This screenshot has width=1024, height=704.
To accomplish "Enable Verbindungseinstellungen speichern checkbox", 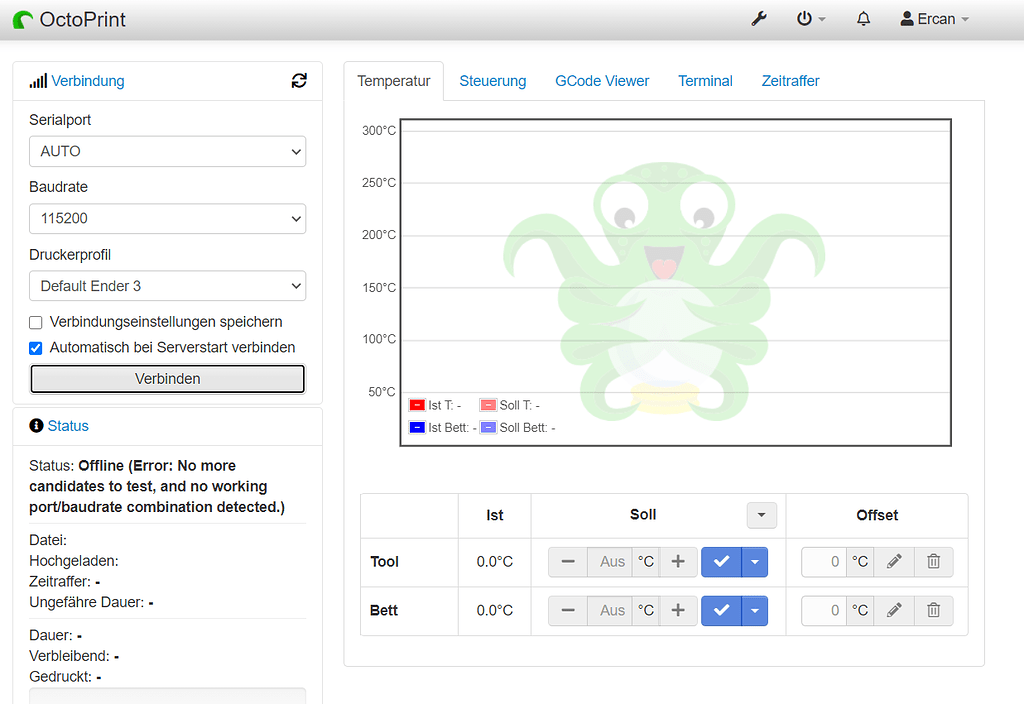I will pyautogui.click(x=36, y=323).
